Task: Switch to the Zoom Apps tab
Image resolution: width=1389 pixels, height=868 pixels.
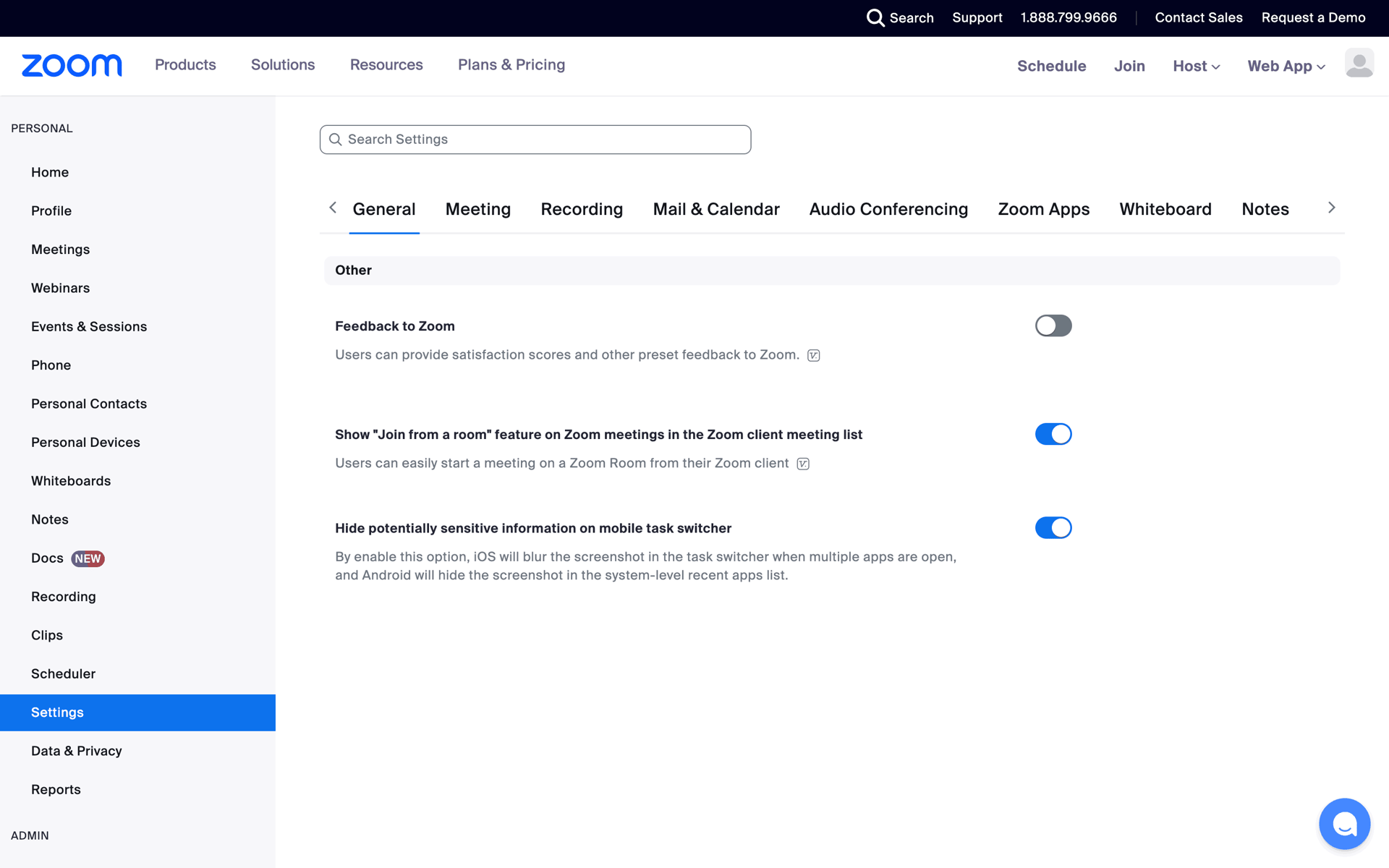Action: coord(1044,209)
